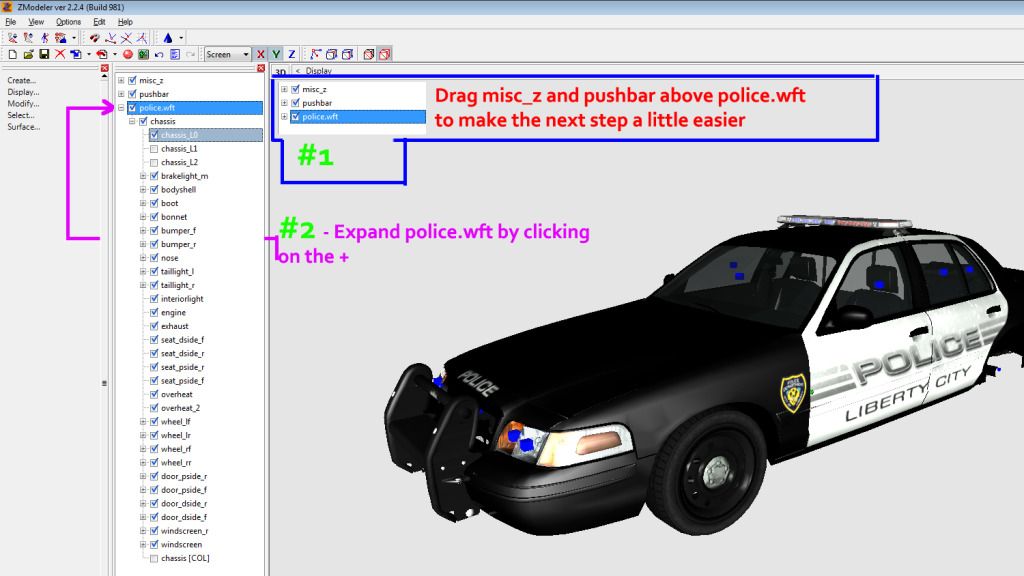Viewport: 1024px width, 576px height.
Task: Open the undo history list icon
Action: [x=174, y=54]
